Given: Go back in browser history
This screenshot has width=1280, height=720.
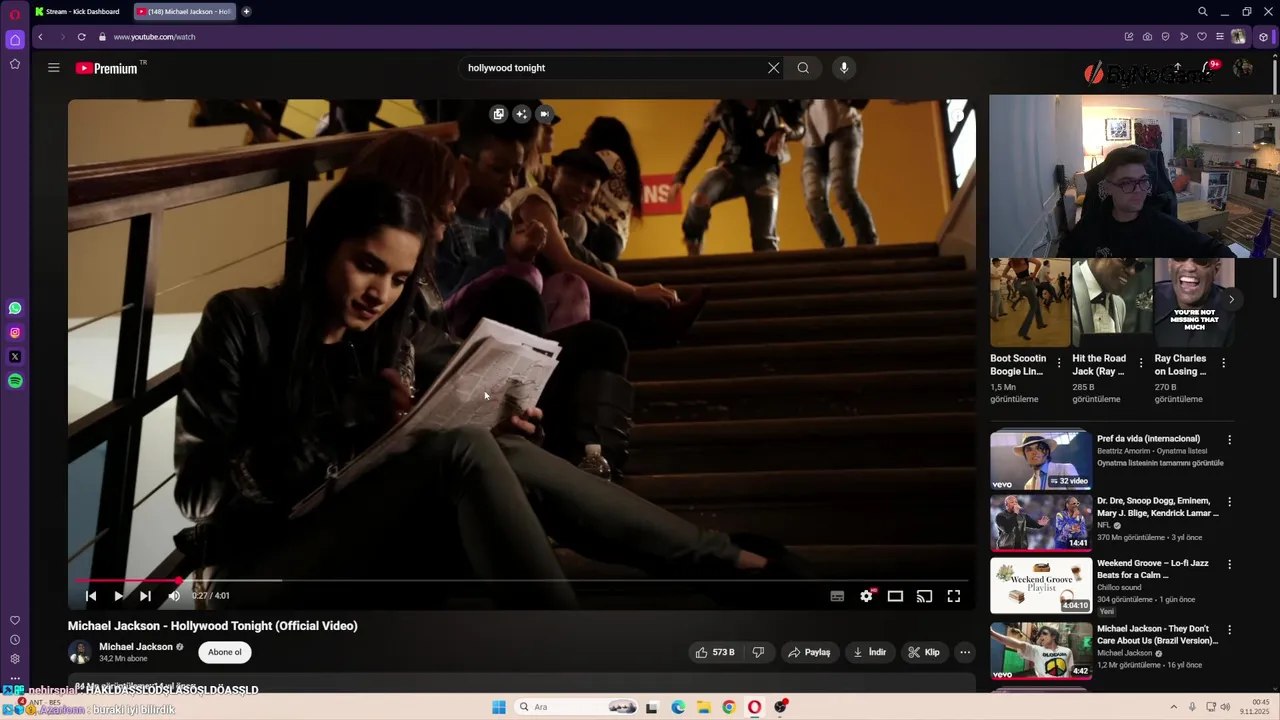Looking at the screenshot, I should (x=40, y=37).
